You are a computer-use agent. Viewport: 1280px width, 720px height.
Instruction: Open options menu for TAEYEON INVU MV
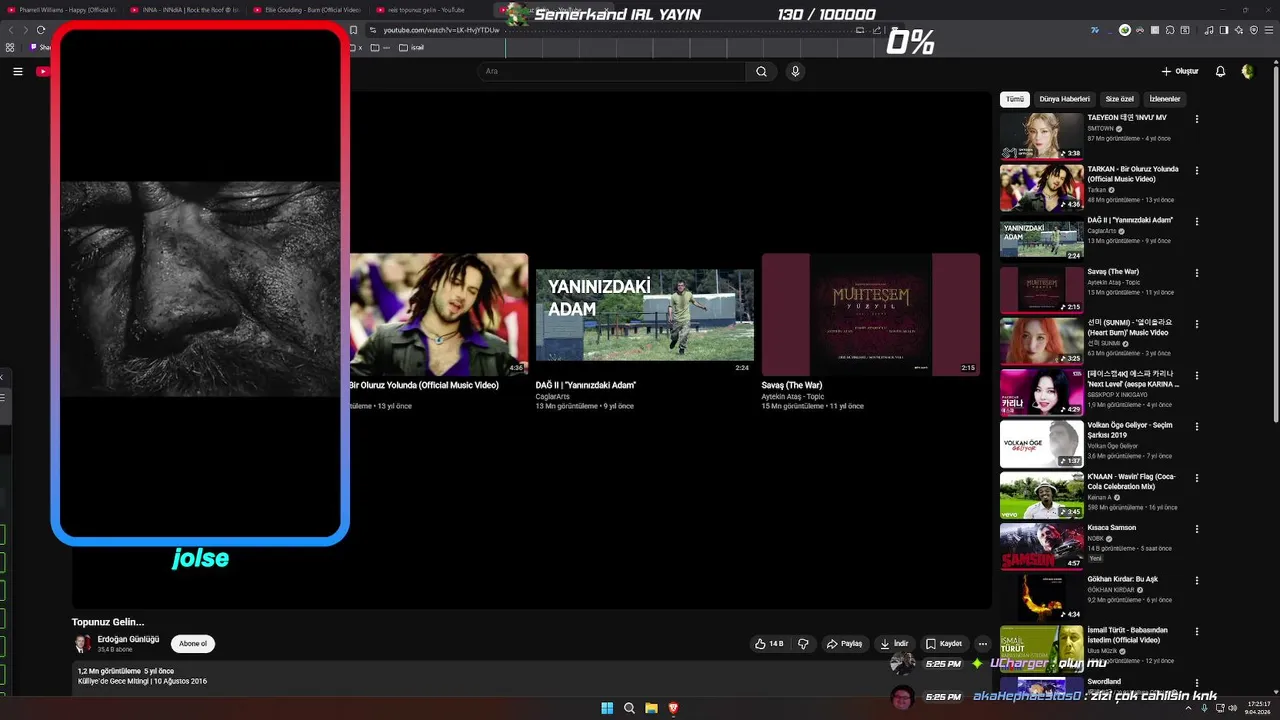(1197, 119)
